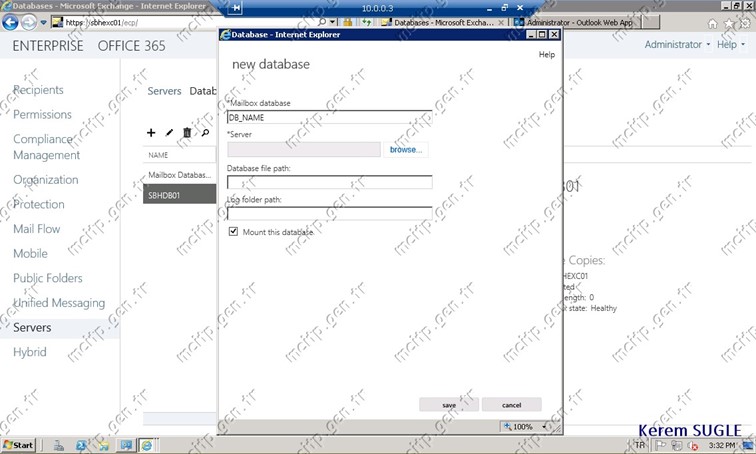Viewport: 756px width, 454px height.
Task: Click the Internet Explorer taskbar button
Action: click(147, 445)
